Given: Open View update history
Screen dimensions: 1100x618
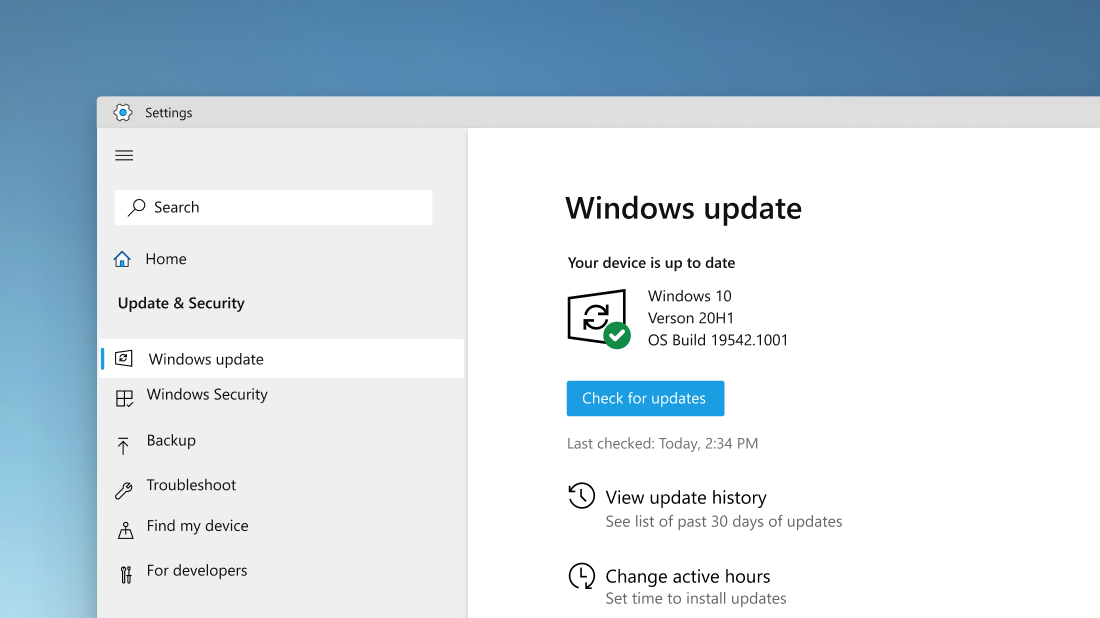Looking at the screenshot, I should [686, 497].
